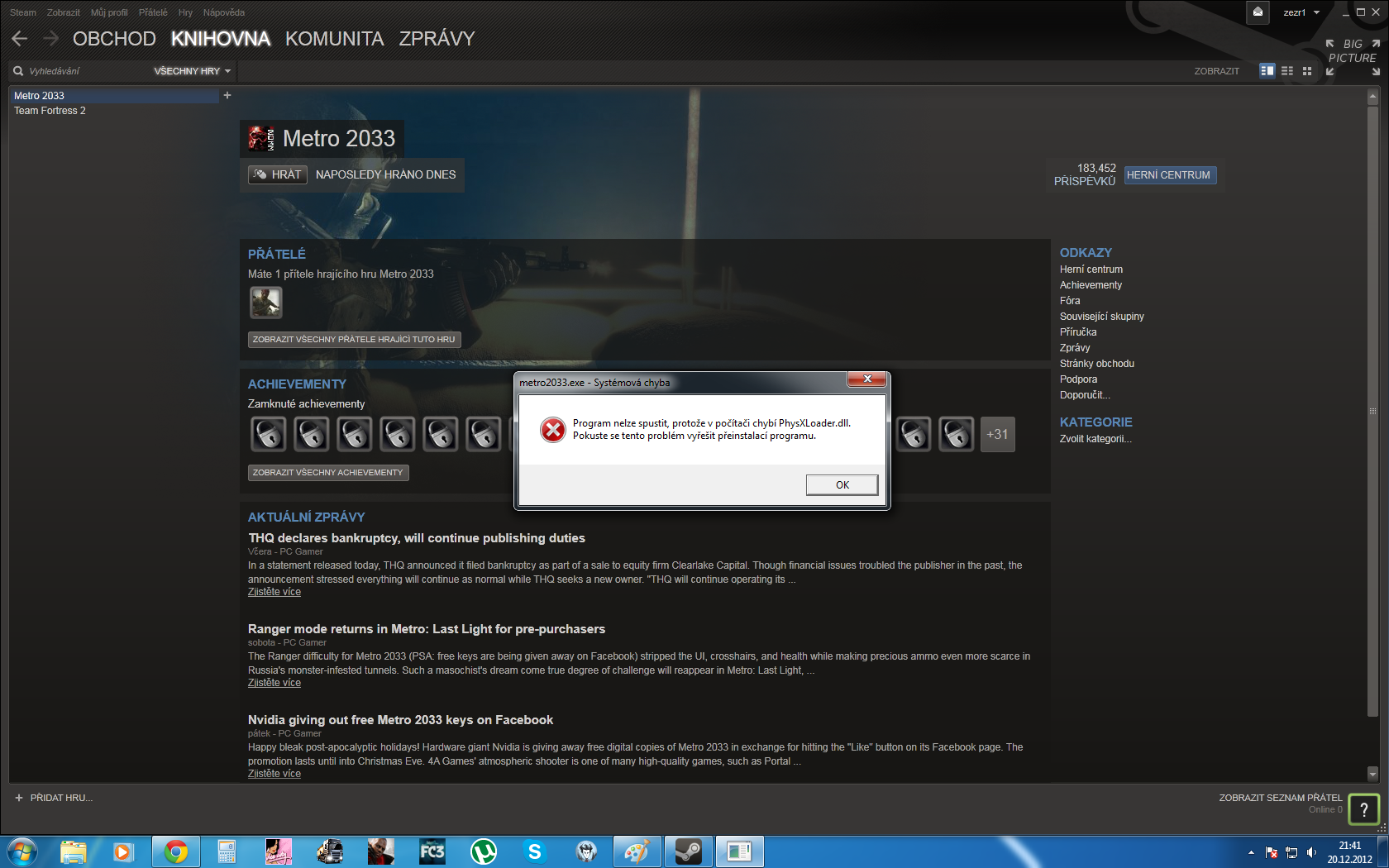This screenshot has height=868, width=1389.
Task: Click PŘIDAT HRU at bottom left
Action: click(x=54, y=798)
